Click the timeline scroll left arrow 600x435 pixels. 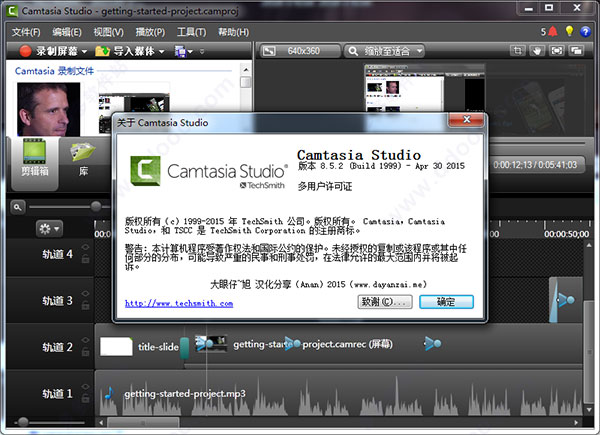(x=101, y=423)
